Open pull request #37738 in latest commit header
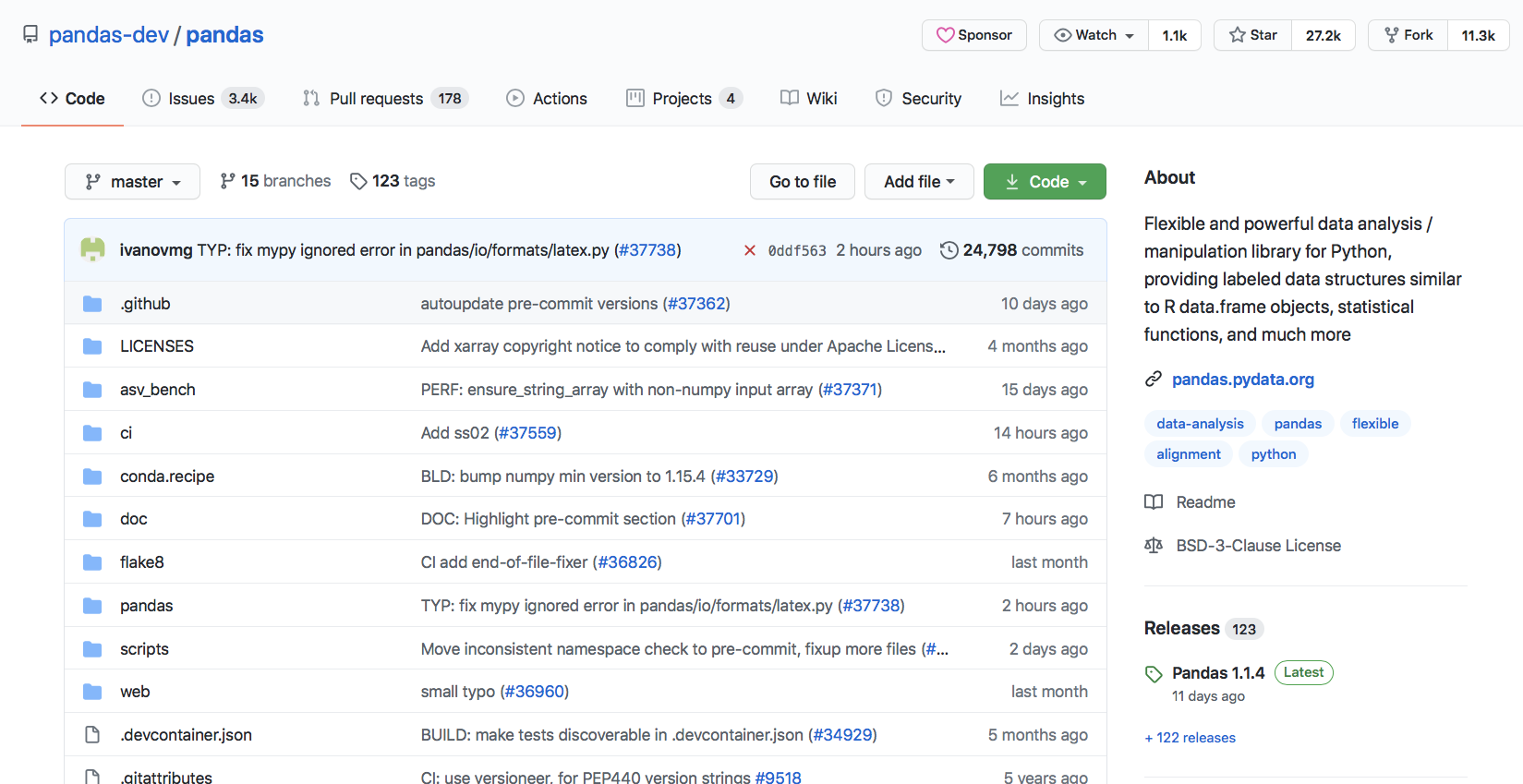1523x784 pixels. [x=647, y=250]
